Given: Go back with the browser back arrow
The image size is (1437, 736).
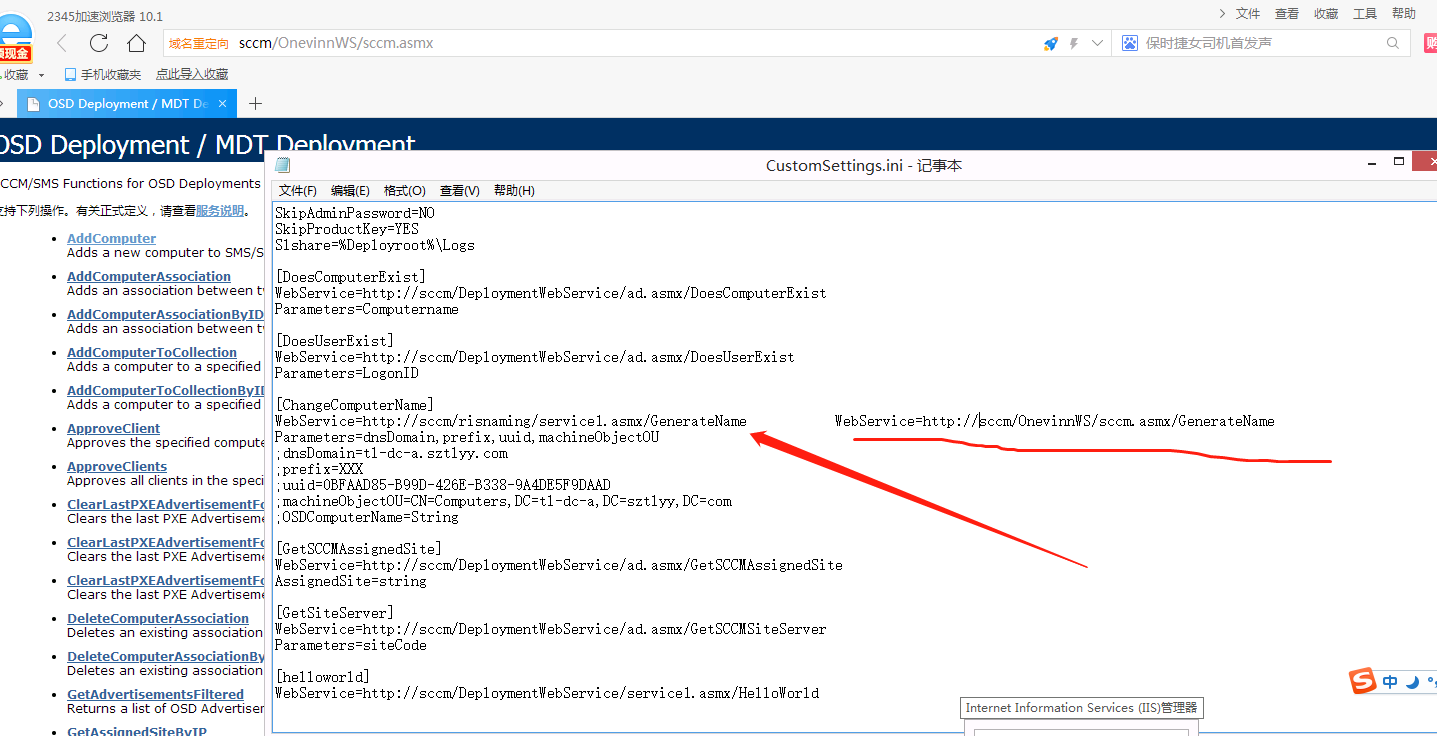Looking at the screenshot, I should 62,43.
